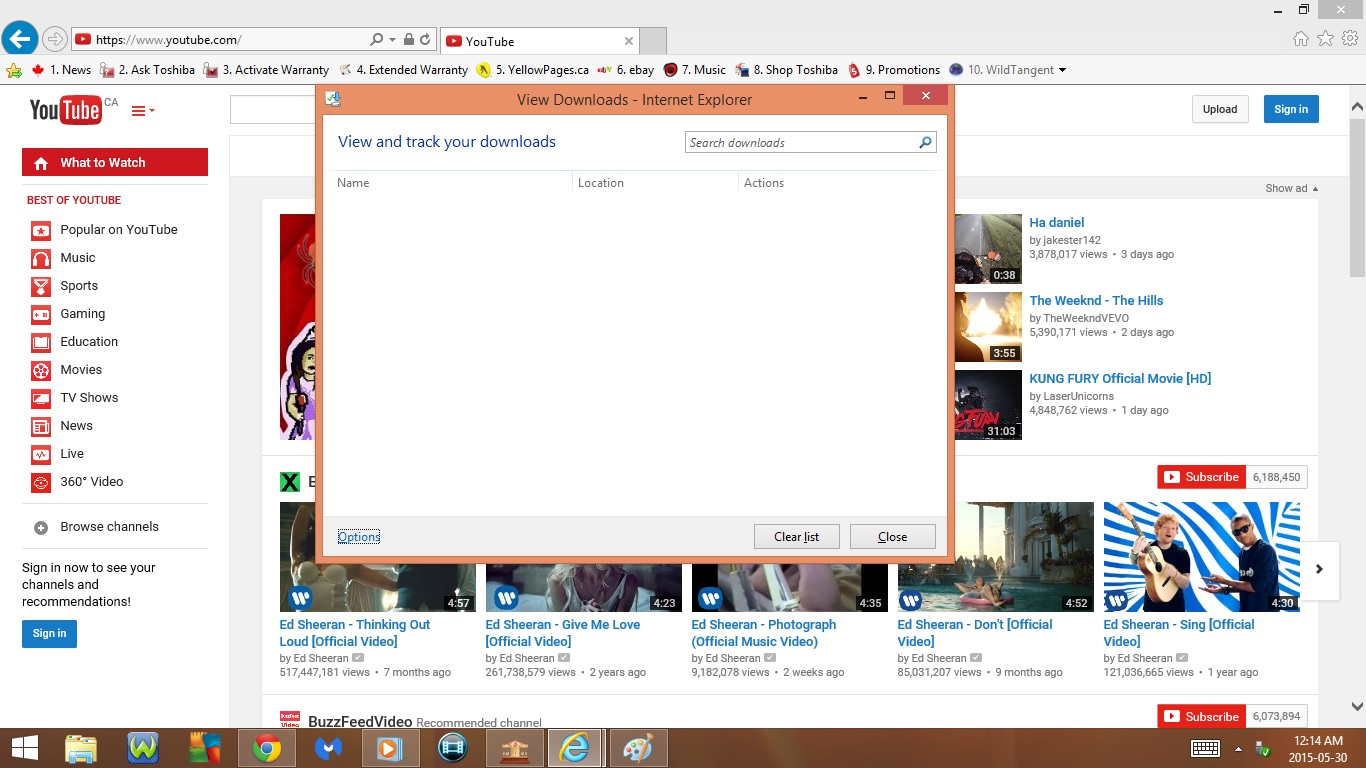Expand the favorites bar overflow arrow
The height and width of the screenshot is (768, 1366).
tap(1062, 70)
